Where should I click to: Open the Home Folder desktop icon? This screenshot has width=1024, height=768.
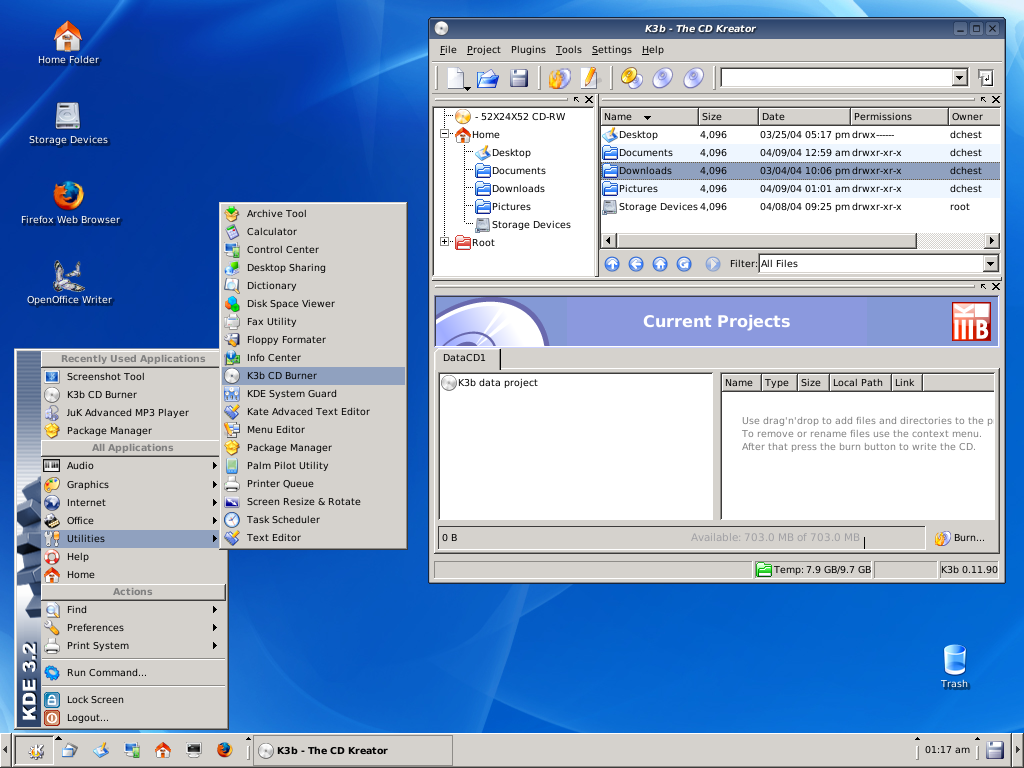68,43
